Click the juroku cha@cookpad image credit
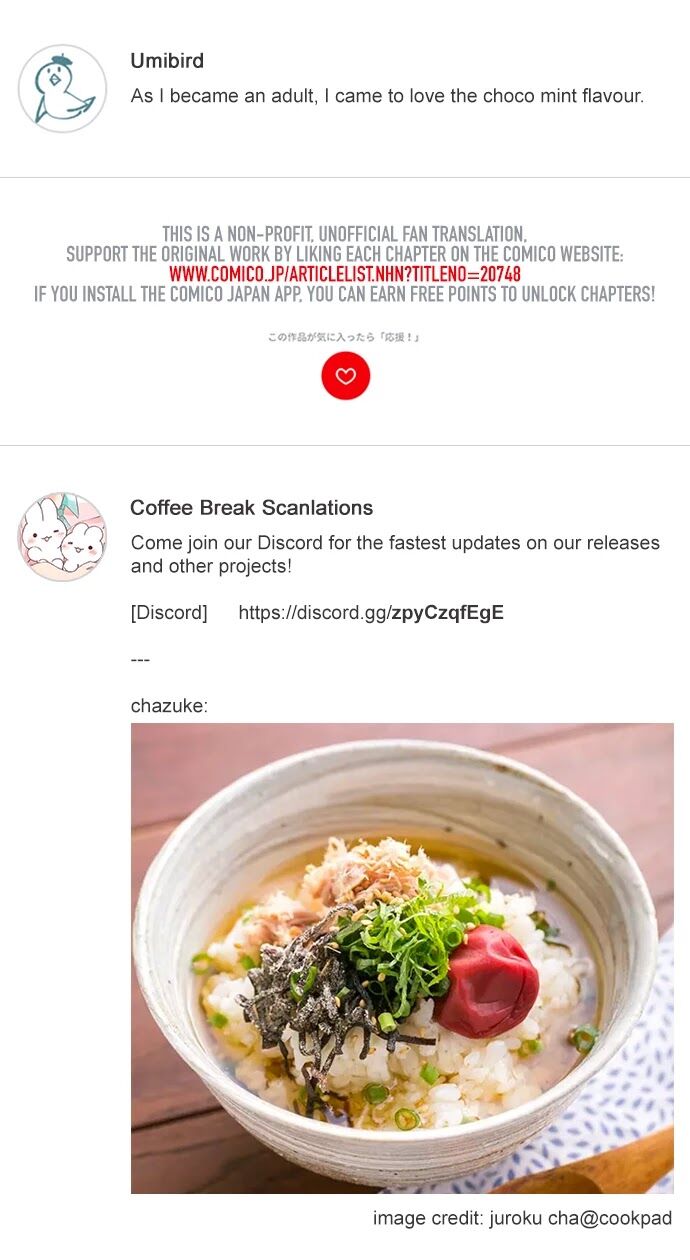Screen dimensions: 690x1260 [522, 1218]
